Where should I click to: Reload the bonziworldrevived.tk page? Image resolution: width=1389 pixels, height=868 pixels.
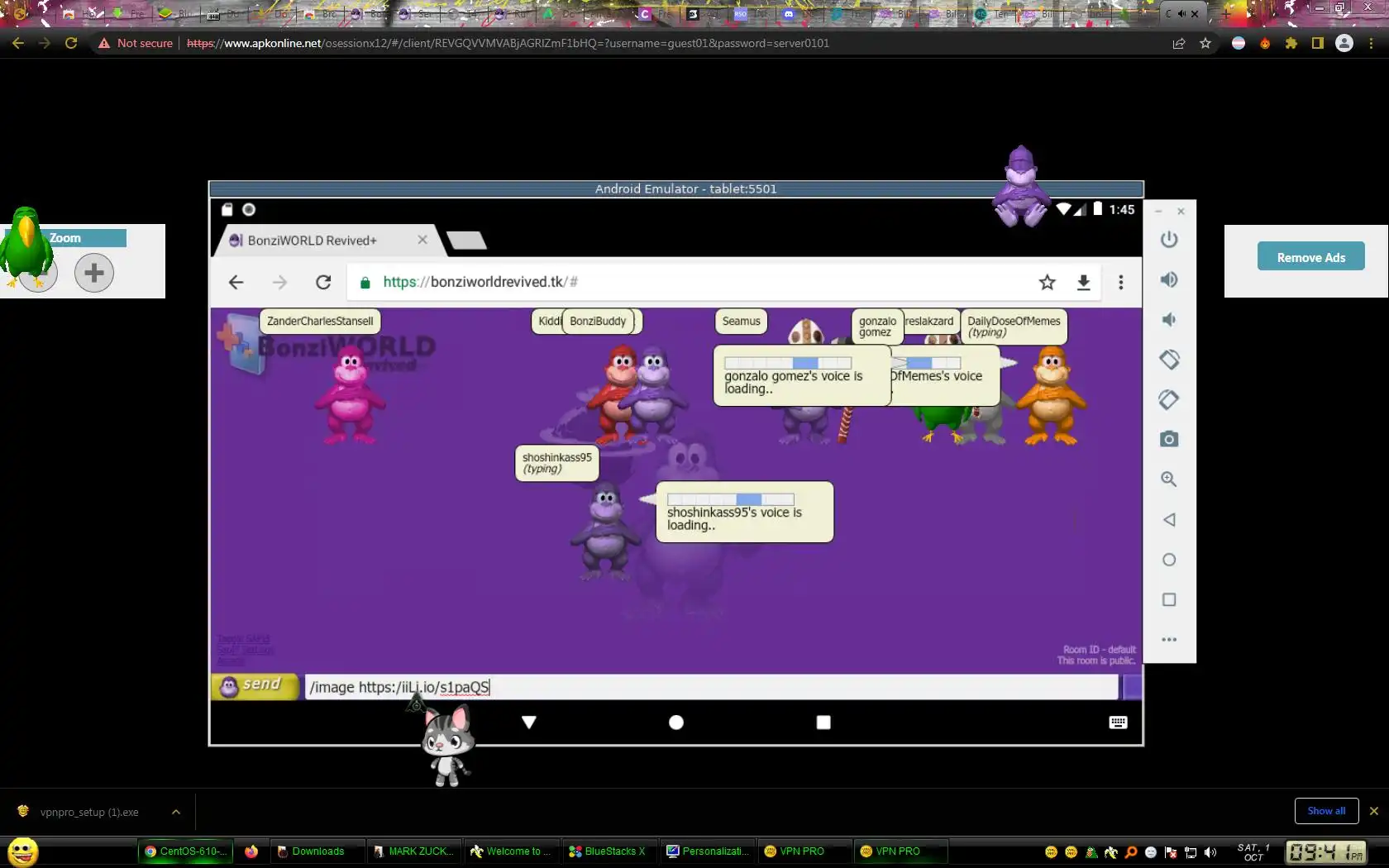pos(323,283)
